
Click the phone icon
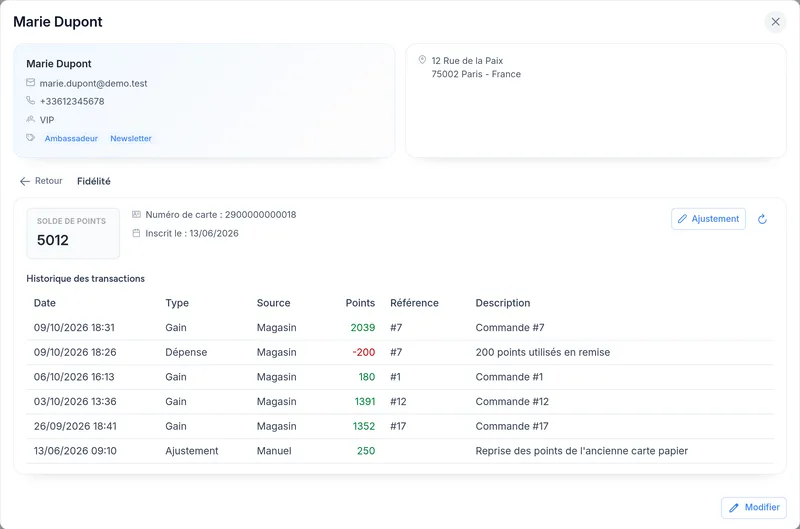pyautogui.click(x=31, y=100)
